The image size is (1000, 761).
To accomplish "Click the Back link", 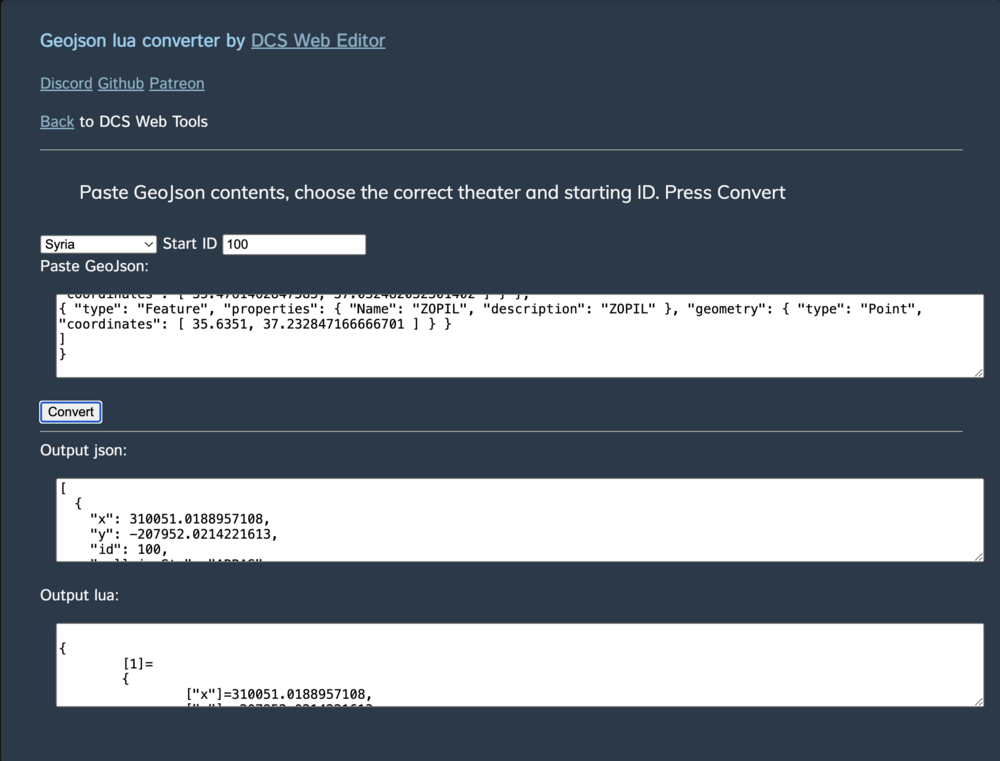I will click(x=57, y=122).
